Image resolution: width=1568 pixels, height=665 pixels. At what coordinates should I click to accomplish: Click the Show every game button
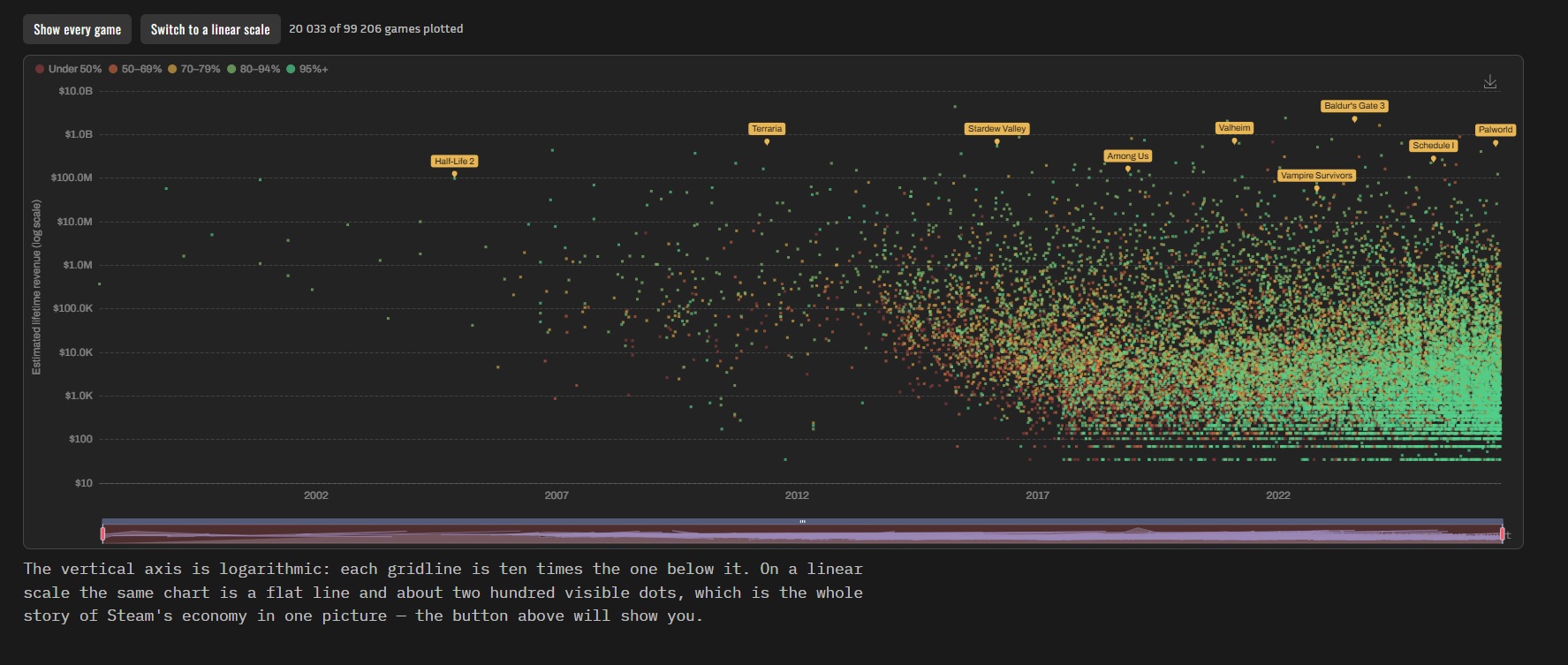tap(78, 29)
